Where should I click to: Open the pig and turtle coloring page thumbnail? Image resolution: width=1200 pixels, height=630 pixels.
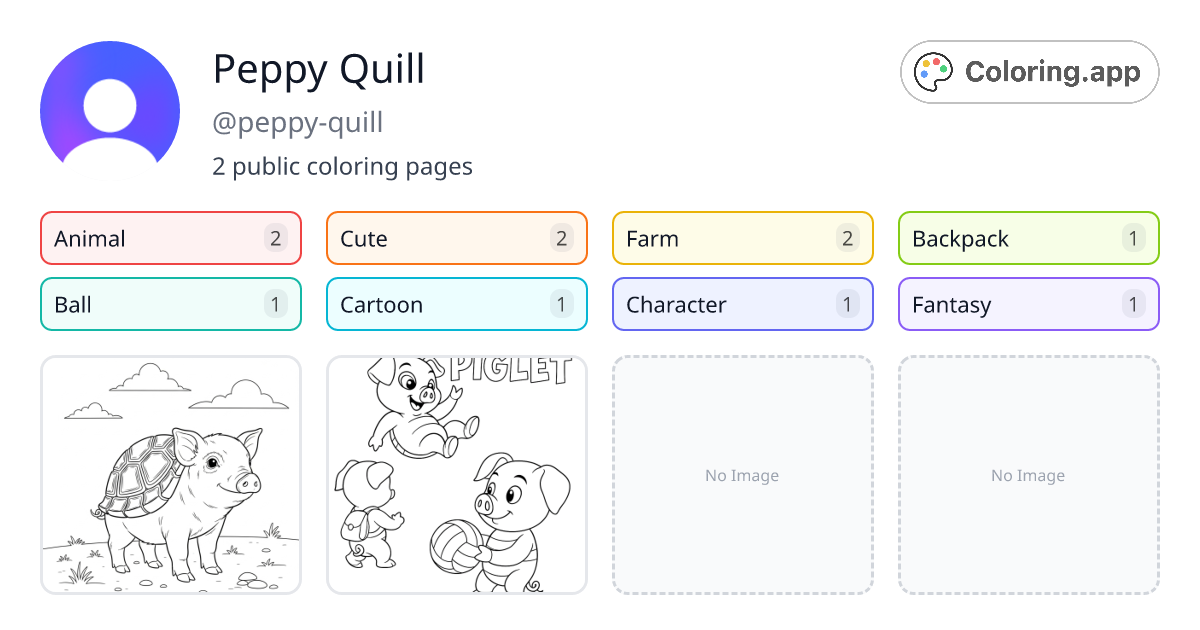(170, 475)
